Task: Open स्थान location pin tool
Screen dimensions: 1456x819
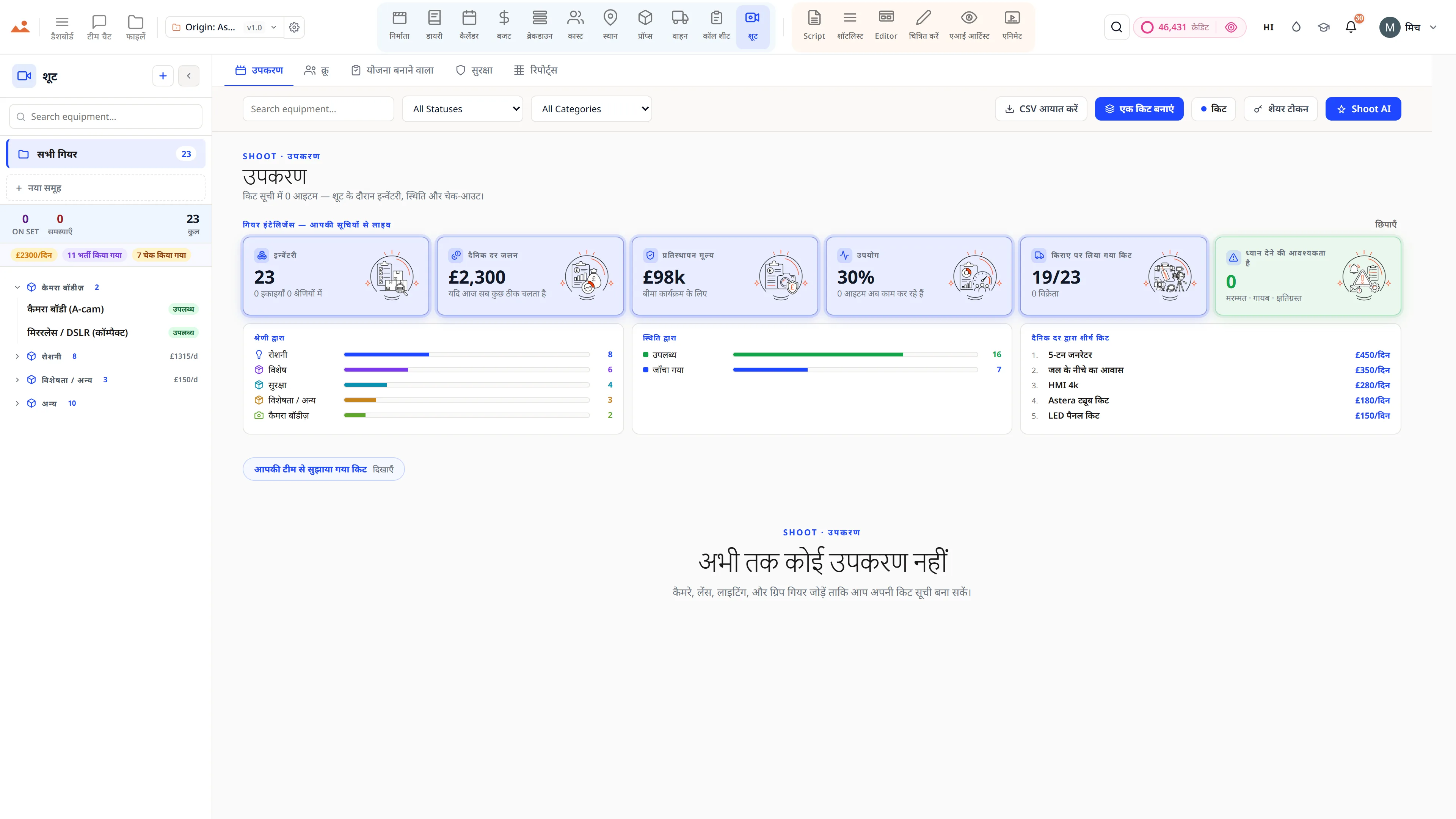Action: [610, 27]
